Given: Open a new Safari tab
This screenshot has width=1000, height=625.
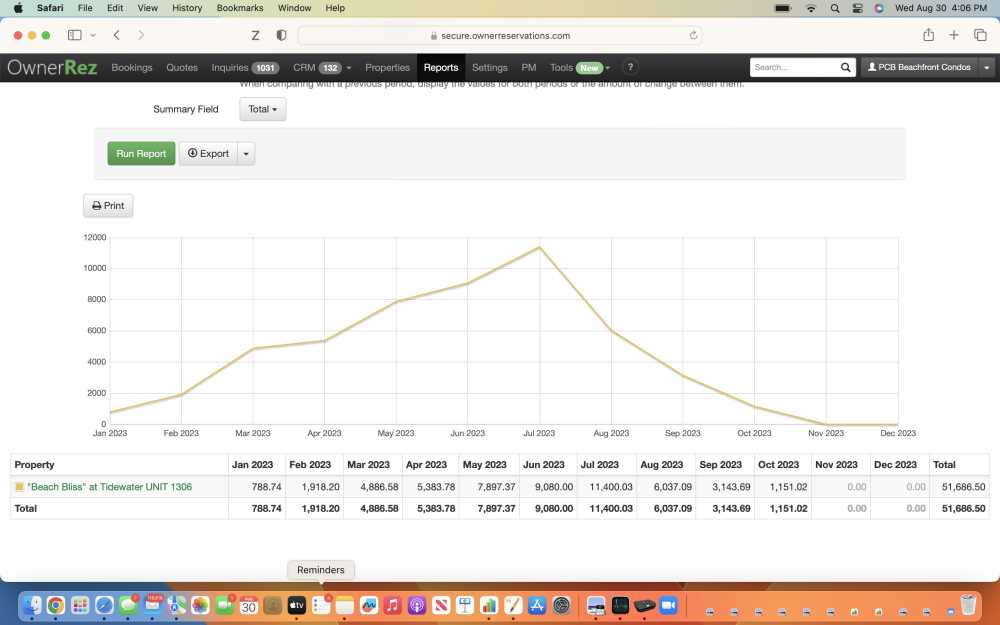Looking at the screenshot, I should click(954, 35).
